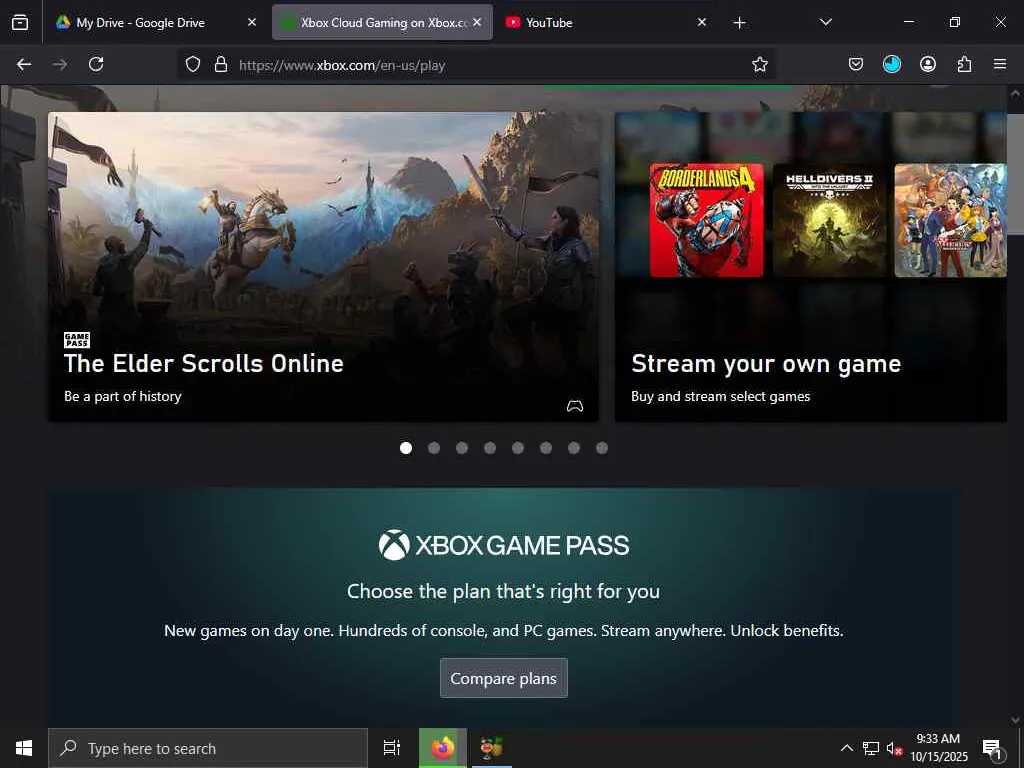Open clock showing 9:33 AM
The width and height of the screenshot is (1024, 768).
tap(938, 748)
